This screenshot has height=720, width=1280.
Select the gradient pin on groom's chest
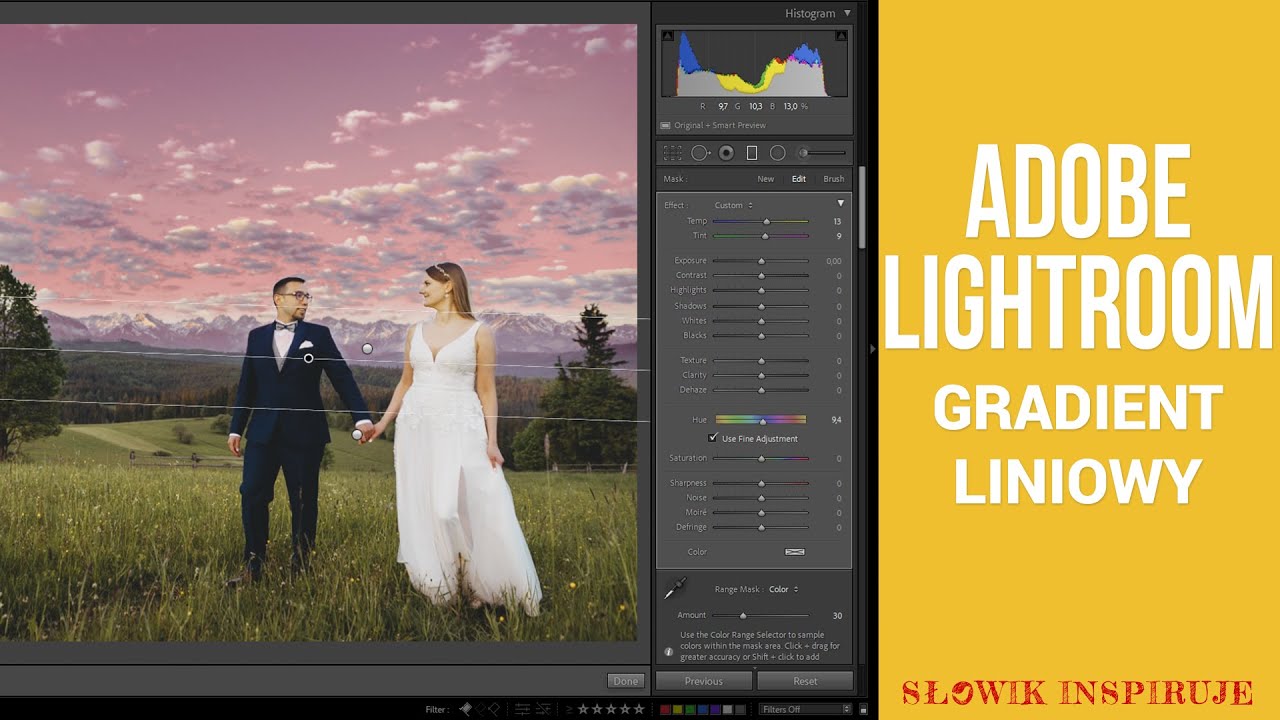[308, 358]
